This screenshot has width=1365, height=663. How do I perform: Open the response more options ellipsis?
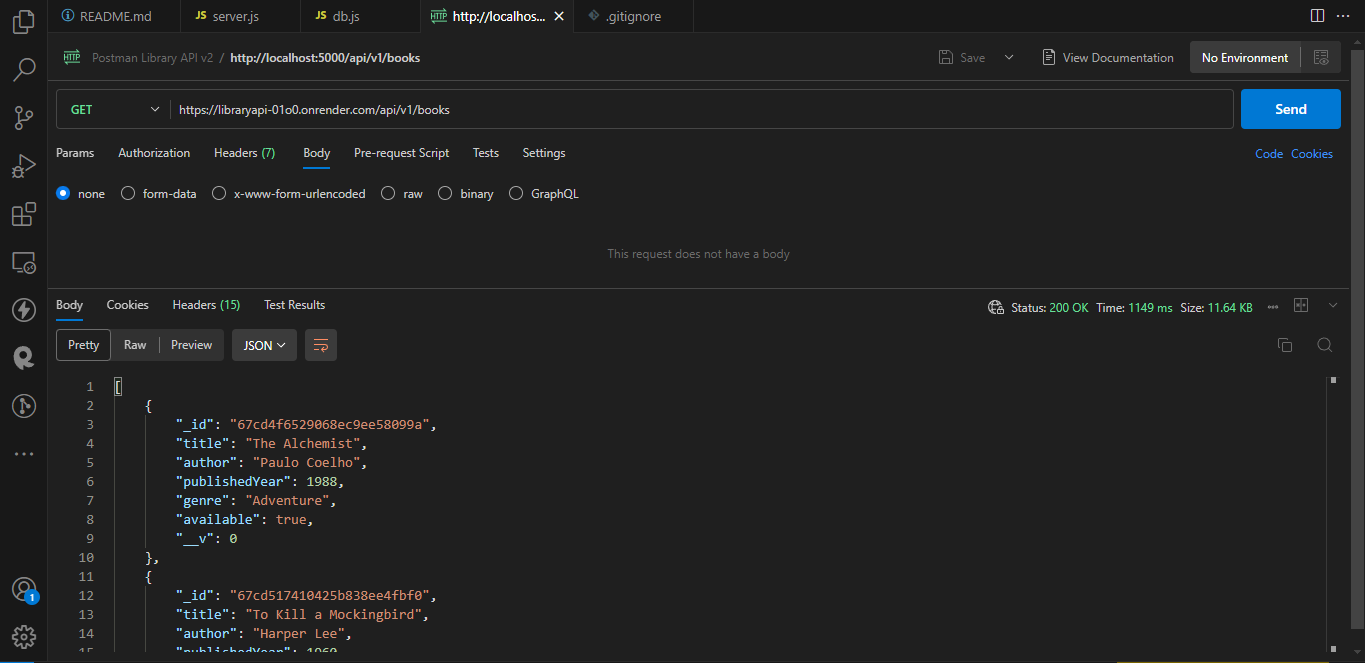[x=1273, y=307]
